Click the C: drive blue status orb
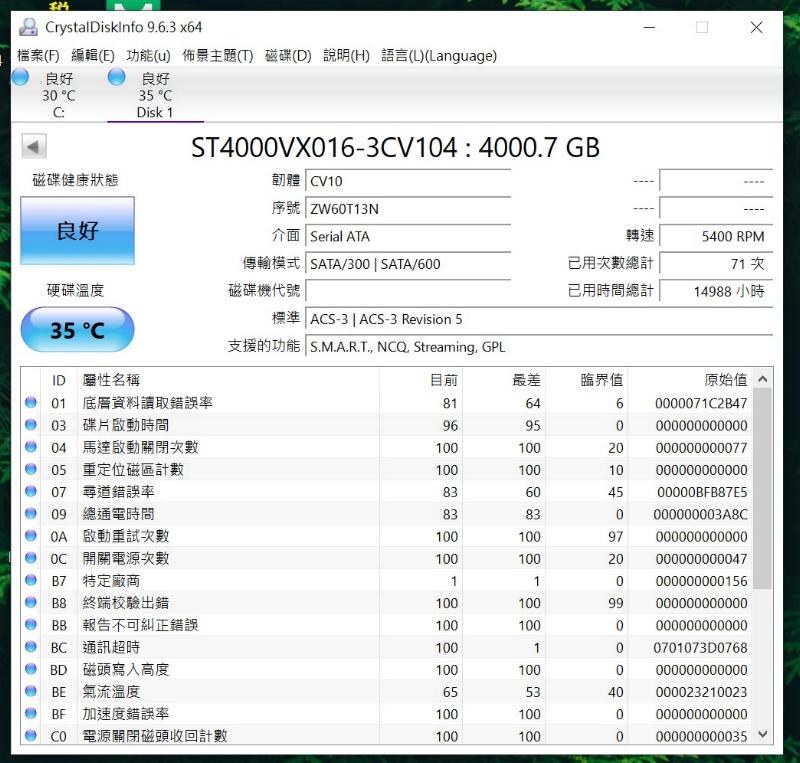The width and height of the screenshot is (800, 763). click(20, 78)
